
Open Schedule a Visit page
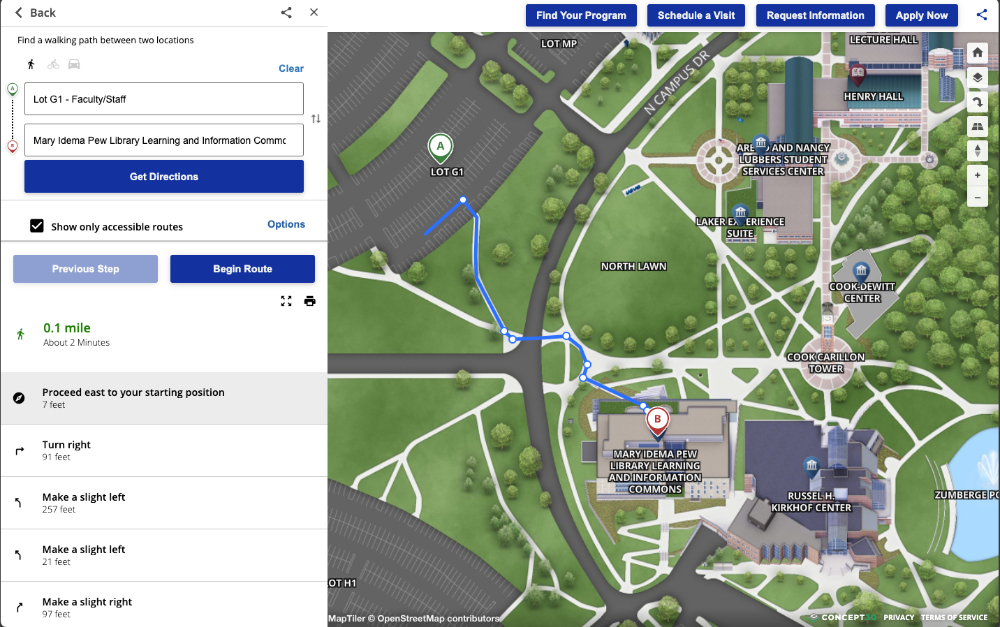pos(696,15)
